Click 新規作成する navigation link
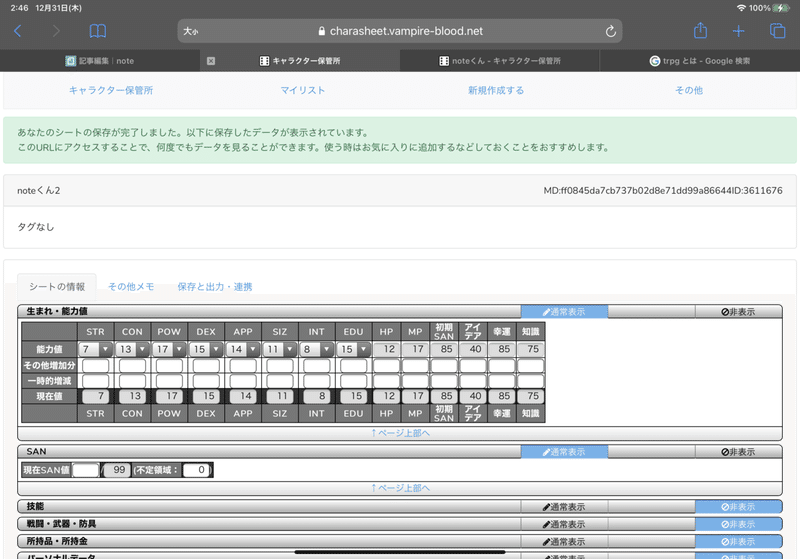The image size is (800, 559). tap(496, 90)
